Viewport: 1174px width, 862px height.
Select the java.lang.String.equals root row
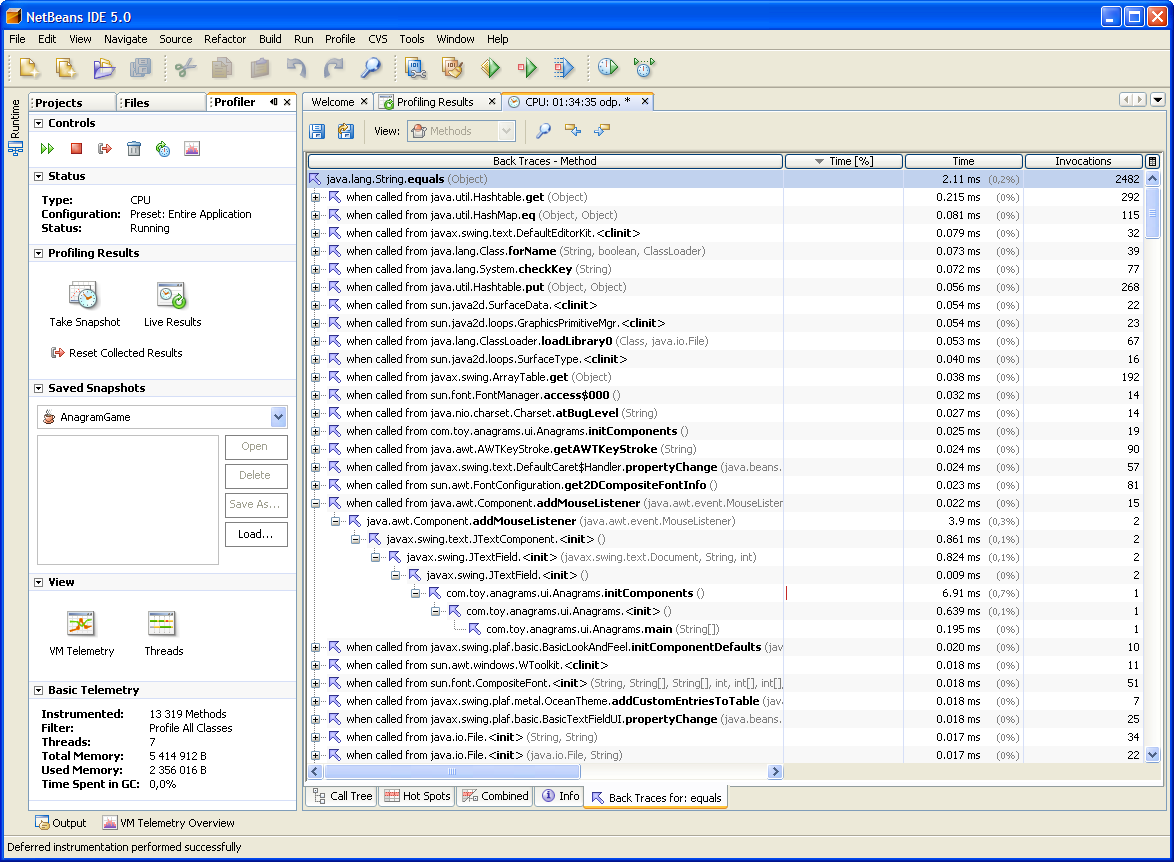coord(726,179)
